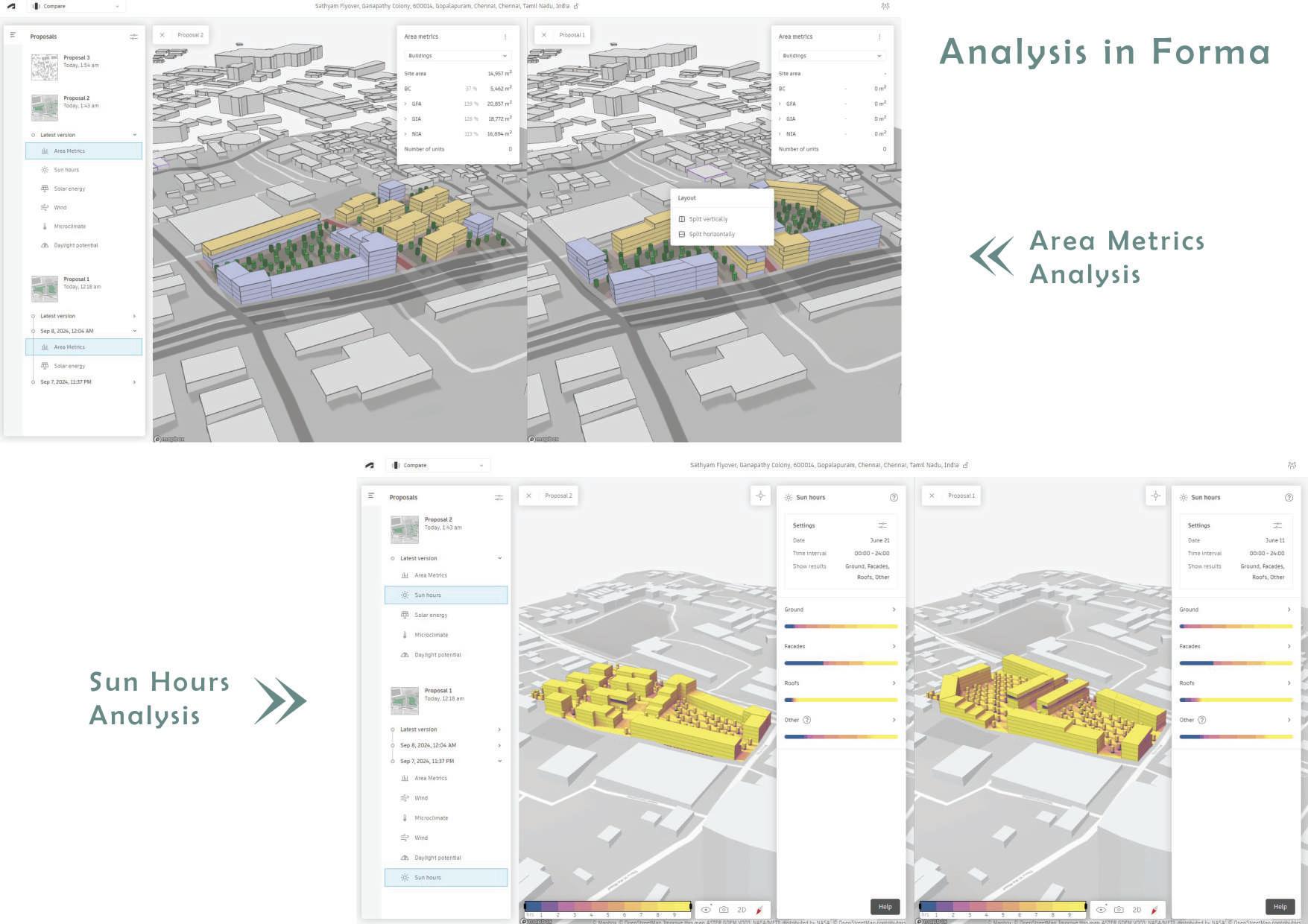Viewport: 1308px width, 924px height.
Task: Open Buildings dropdown in Proposal 2 Area metrics
Action: [x=458, y=56]
